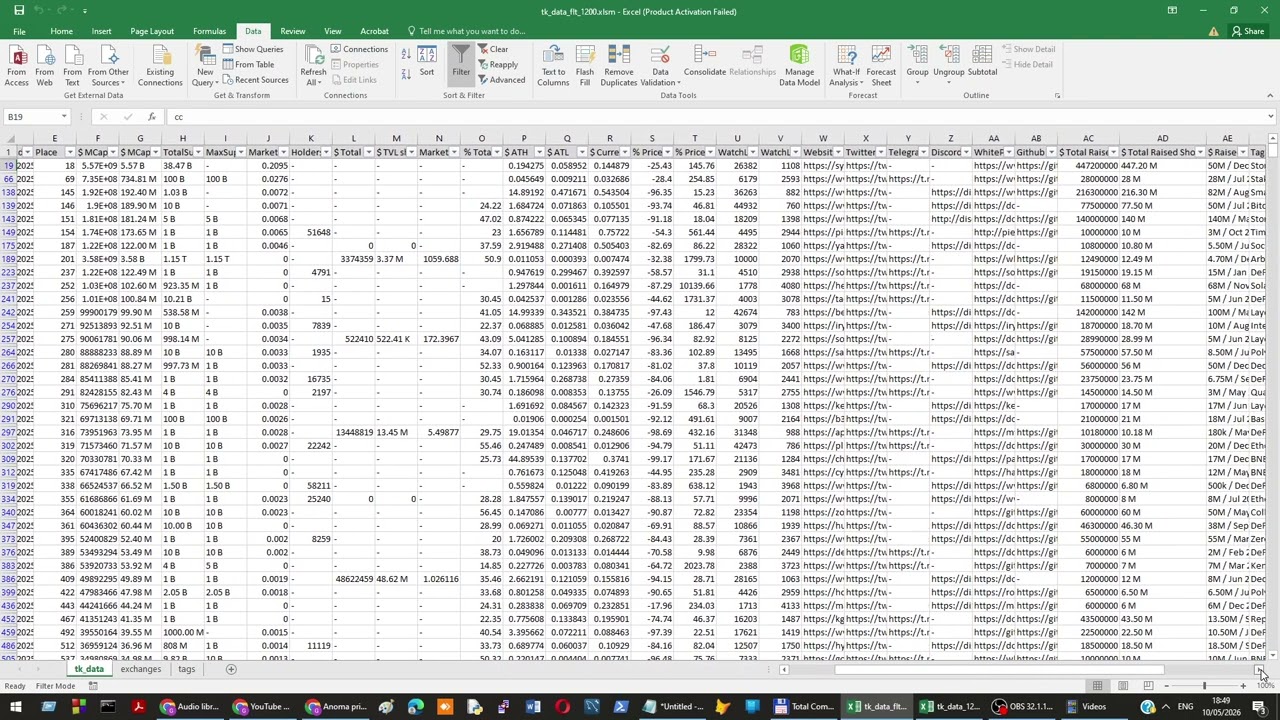The height and width of the screenshot is (720, 1280).
Task: Import data From Web
Action: click(x=44, y=65)
